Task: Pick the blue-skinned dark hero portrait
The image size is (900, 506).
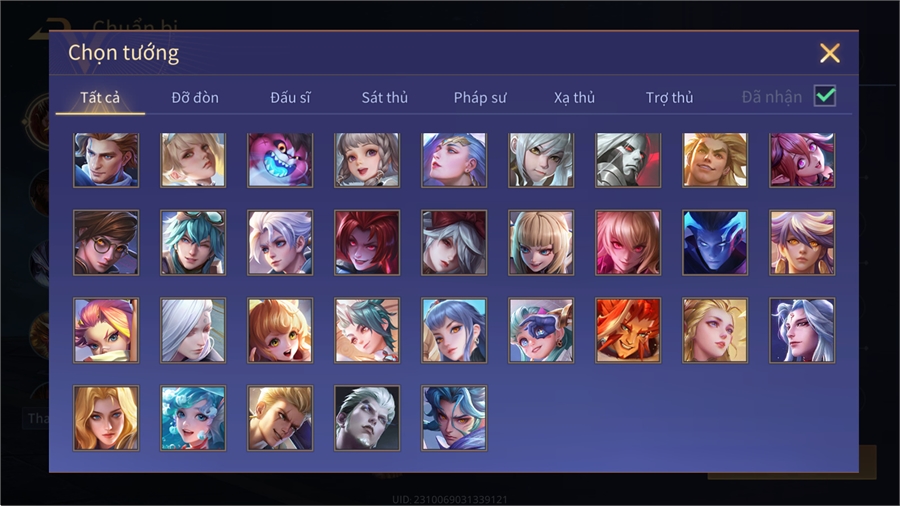Action: [x=715, y=243]
